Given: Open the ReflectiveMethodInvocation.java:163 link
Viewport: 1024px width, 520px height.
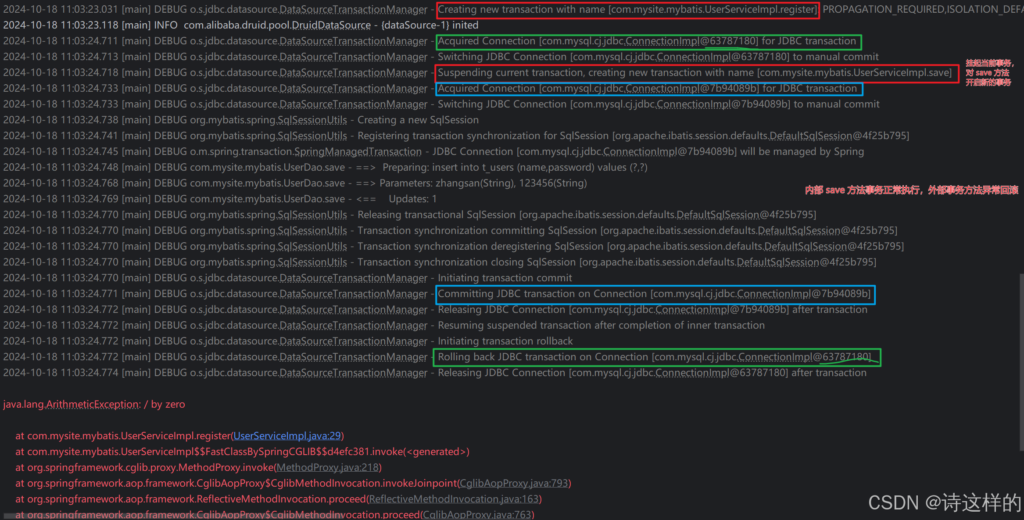Looking at the screenshot, I should tap(454, 499).
